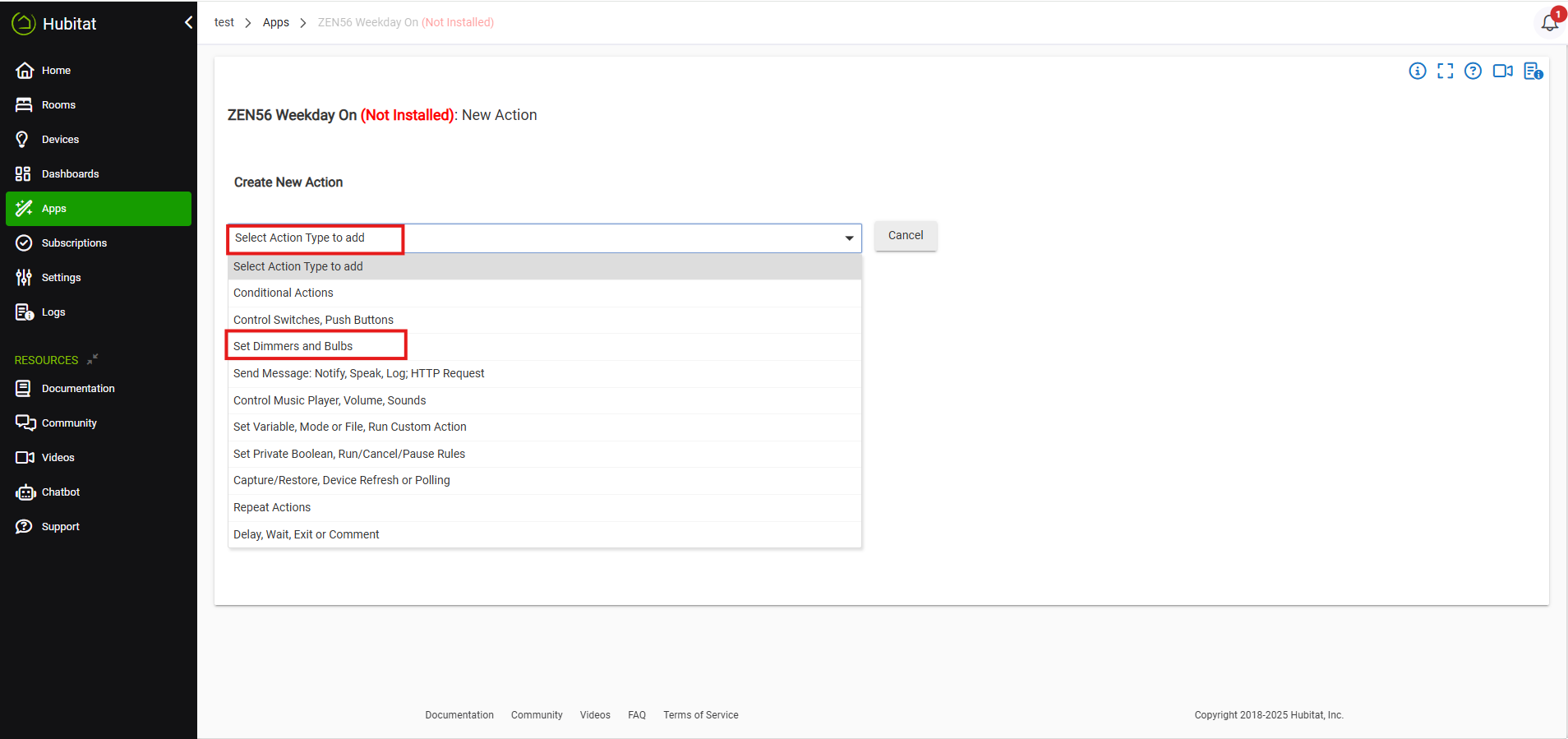Open the Home page label

(56, 71)
